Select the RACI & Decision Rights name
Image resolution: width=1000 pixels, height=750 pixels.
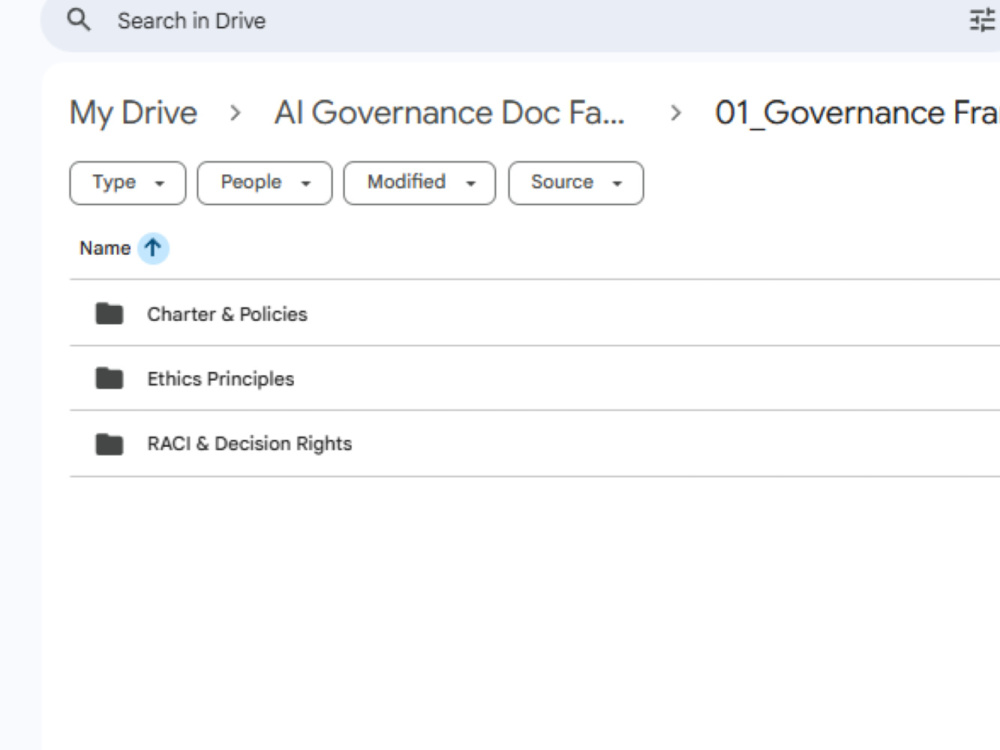pos(249,444)
